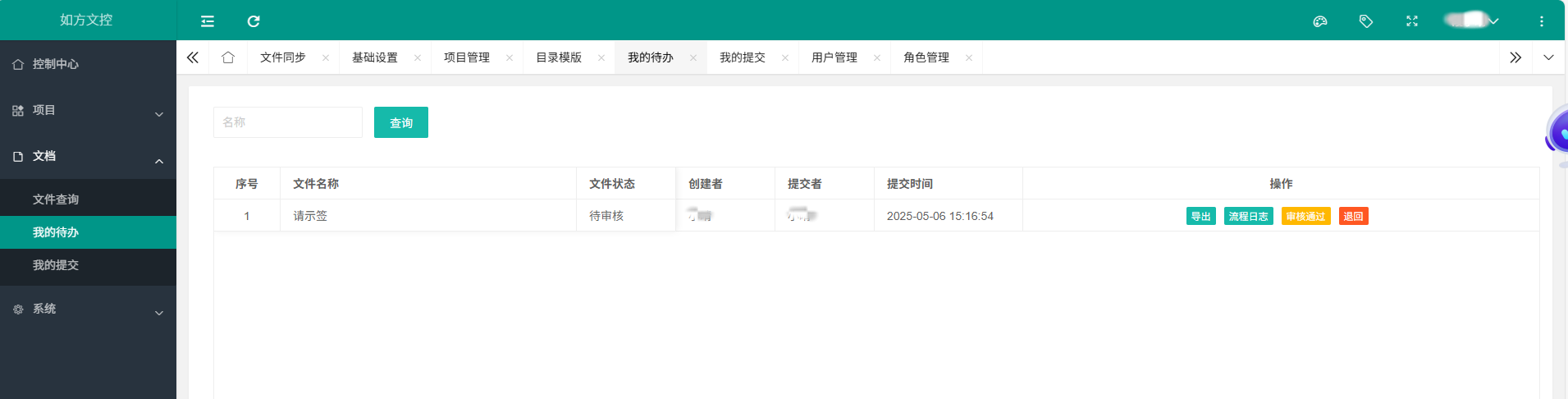
Task: Click the 如方文控 logo title
Action: coord(86,20)
